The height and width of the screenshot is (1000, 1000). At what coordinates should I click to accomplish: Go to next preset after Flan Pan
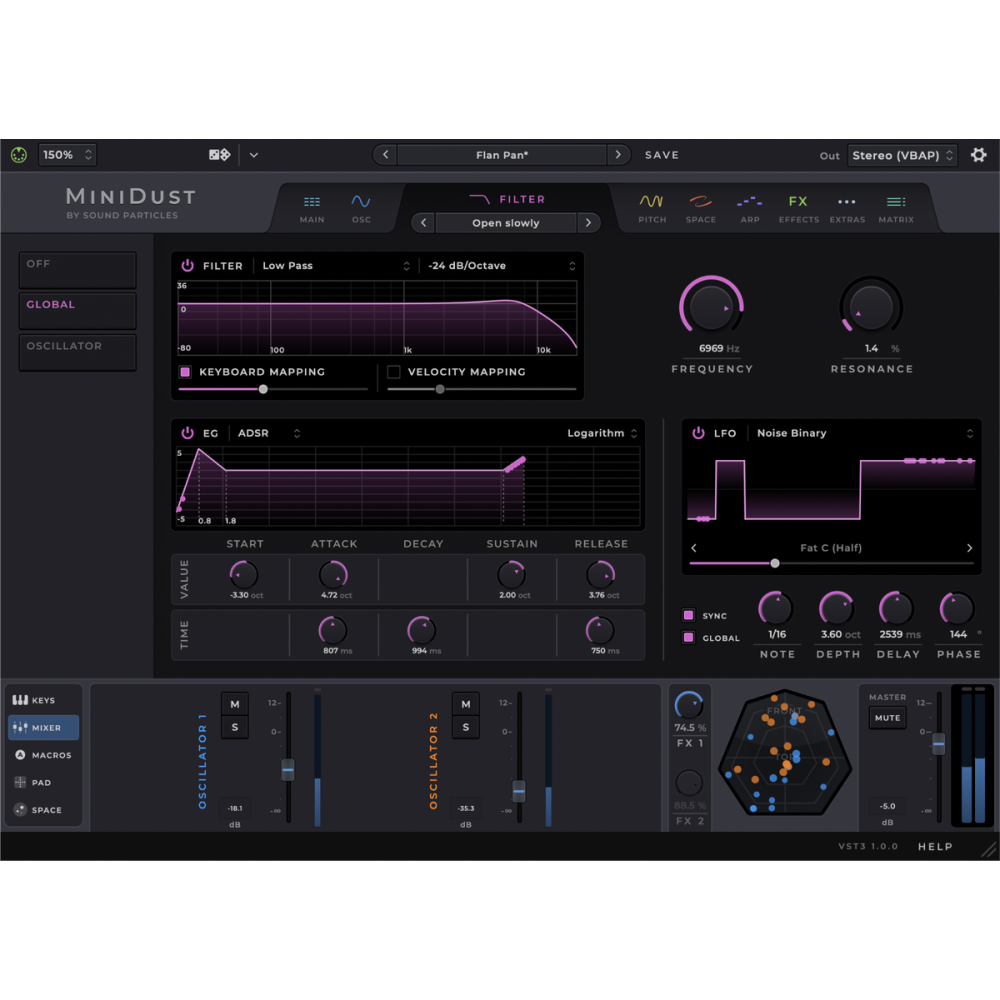click(x=619, y=155)
